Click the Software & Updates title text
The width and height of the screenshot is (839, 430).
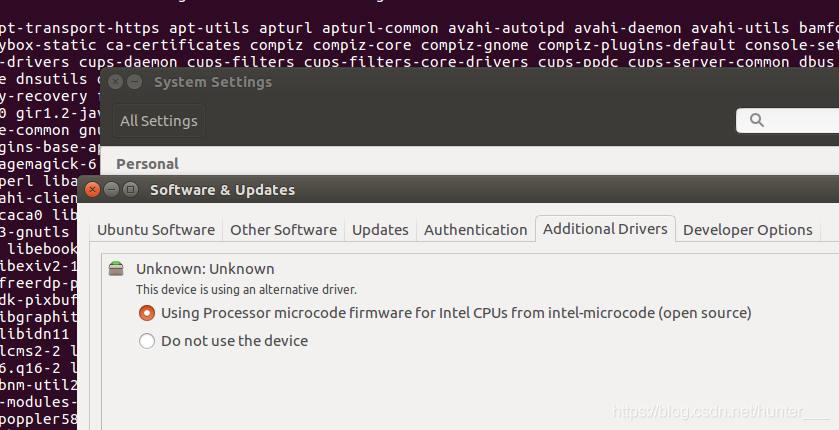(222, 189)
